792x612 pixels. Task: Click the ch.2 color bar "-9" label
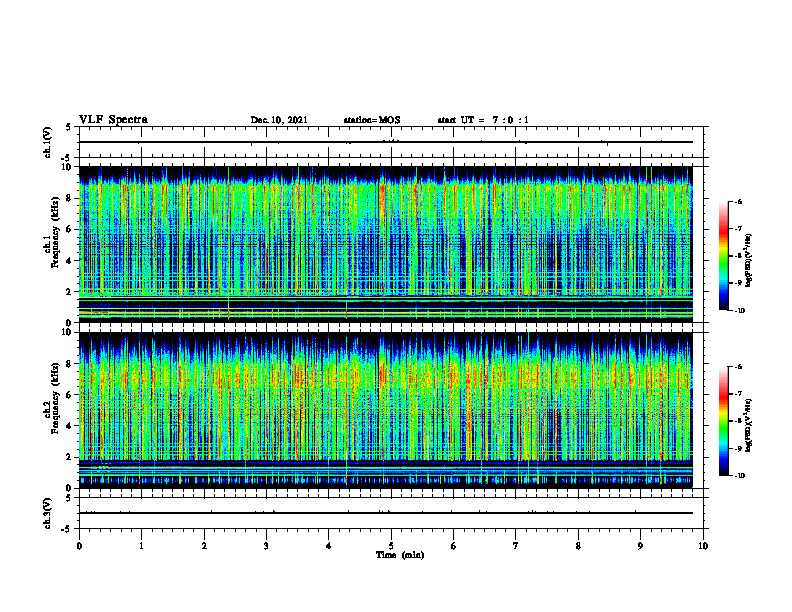[738, 448]
